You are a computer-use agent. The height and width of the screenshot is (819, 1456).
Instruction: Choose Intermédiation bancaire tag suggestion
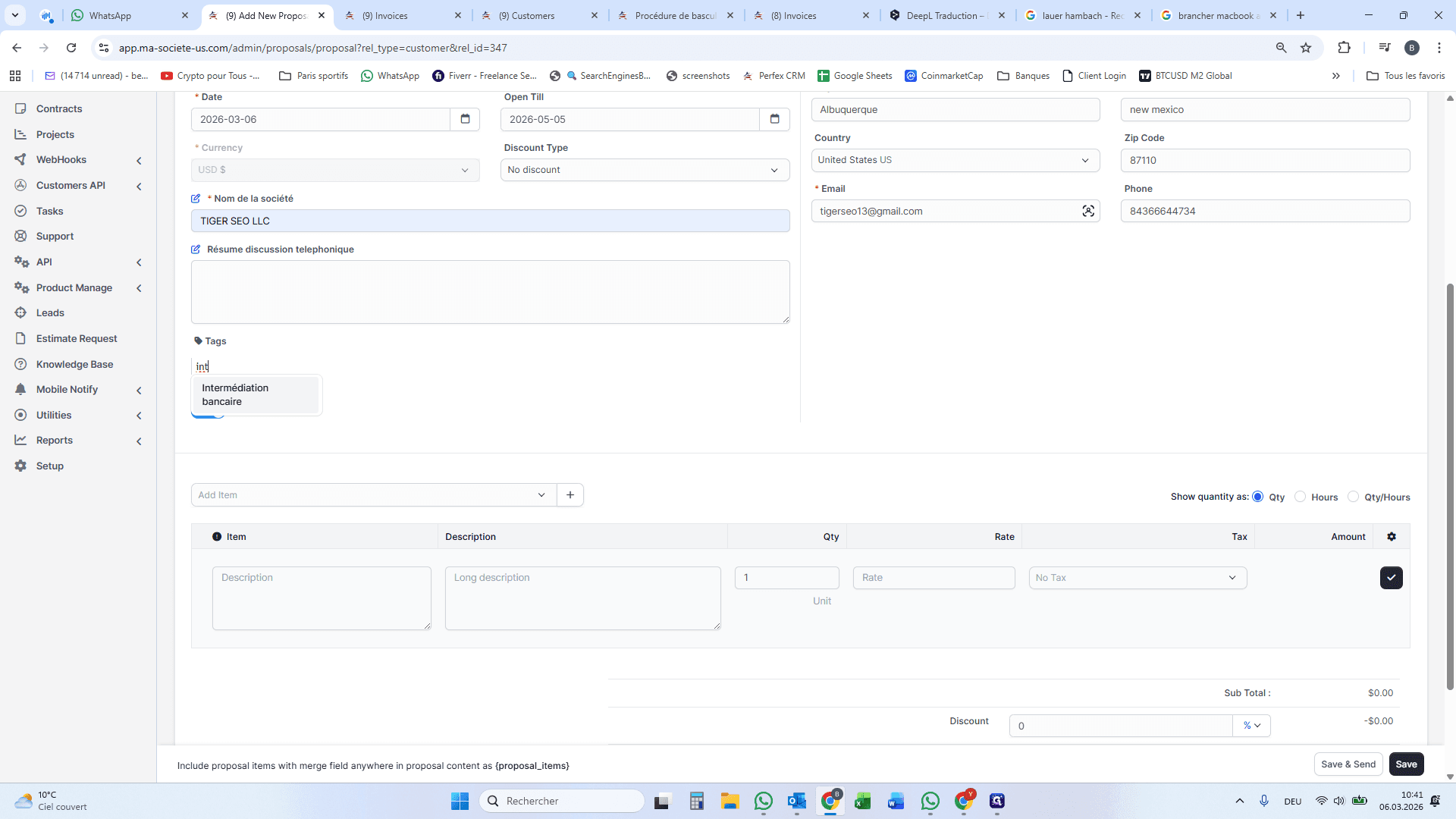click(256, 395)
